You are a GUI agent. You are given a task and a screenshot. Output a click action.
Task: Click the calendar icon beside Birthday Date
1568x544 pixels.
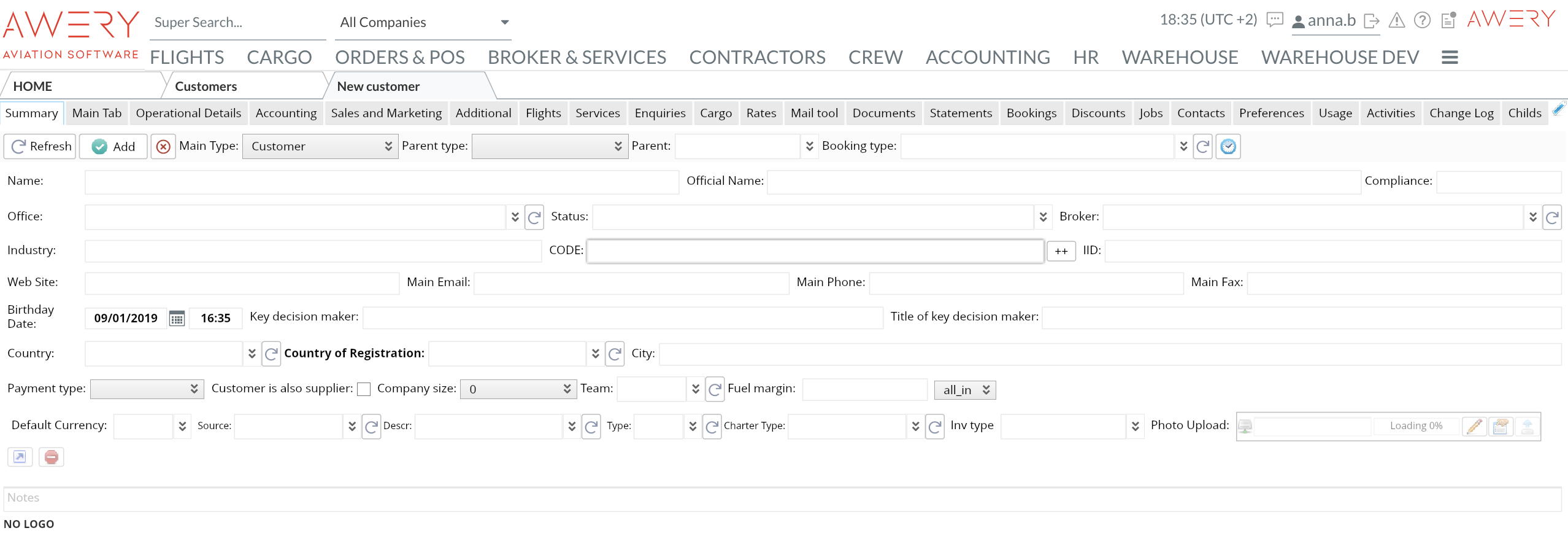click(177, 318)
